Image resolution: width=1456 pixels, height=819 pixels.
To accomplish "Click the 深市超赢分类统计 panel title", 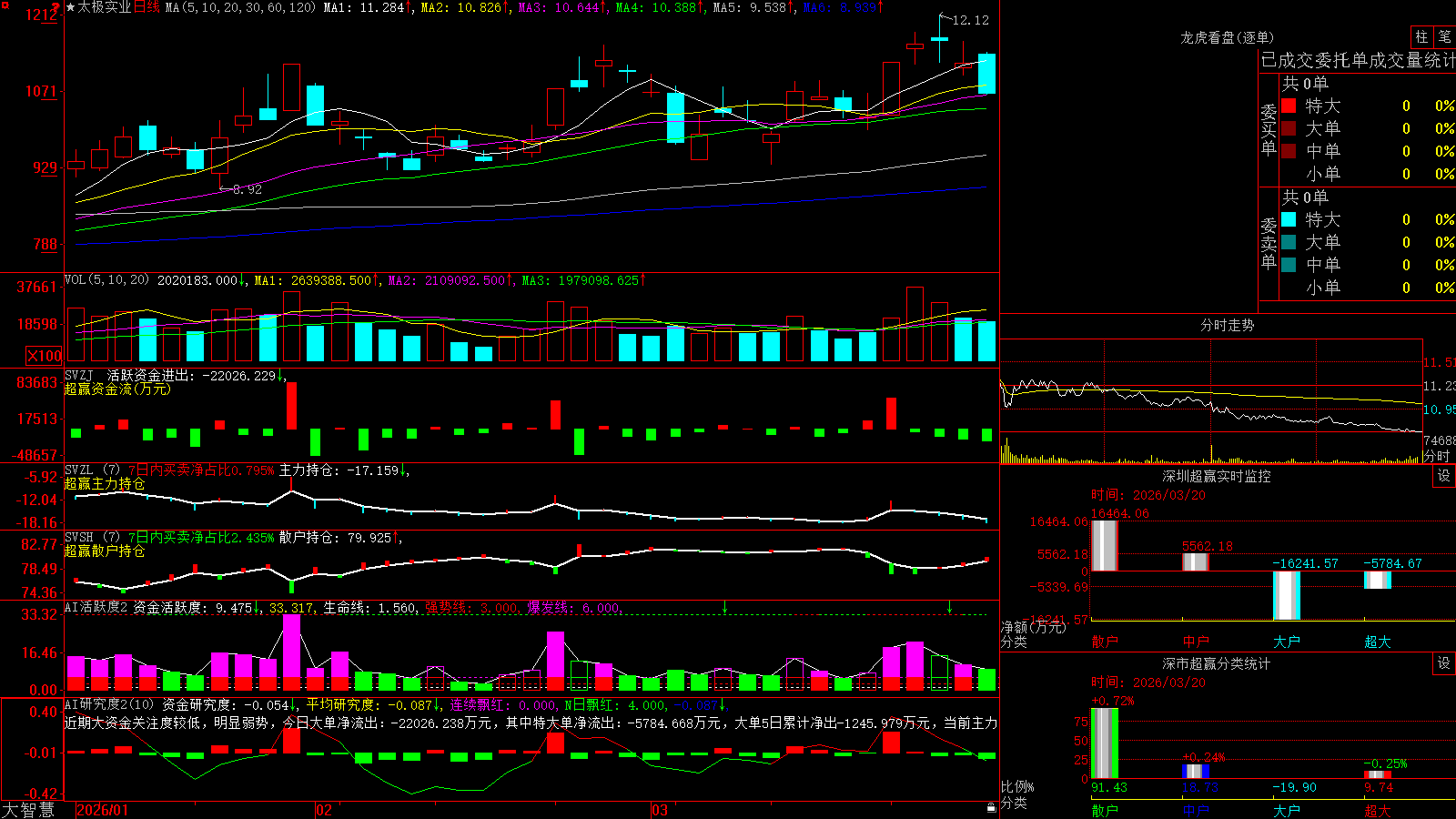I will (1216, 663).
